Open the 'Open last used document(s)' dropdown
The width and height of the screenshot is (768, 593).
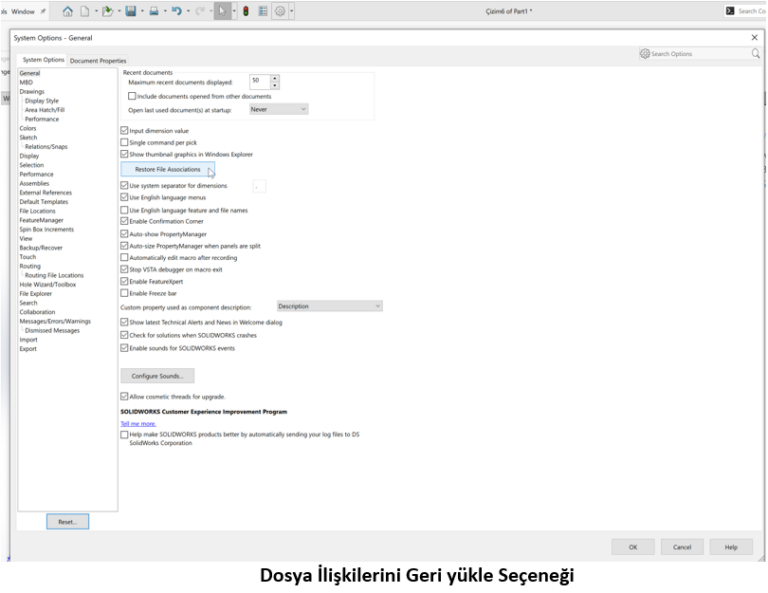pos(277,109)
